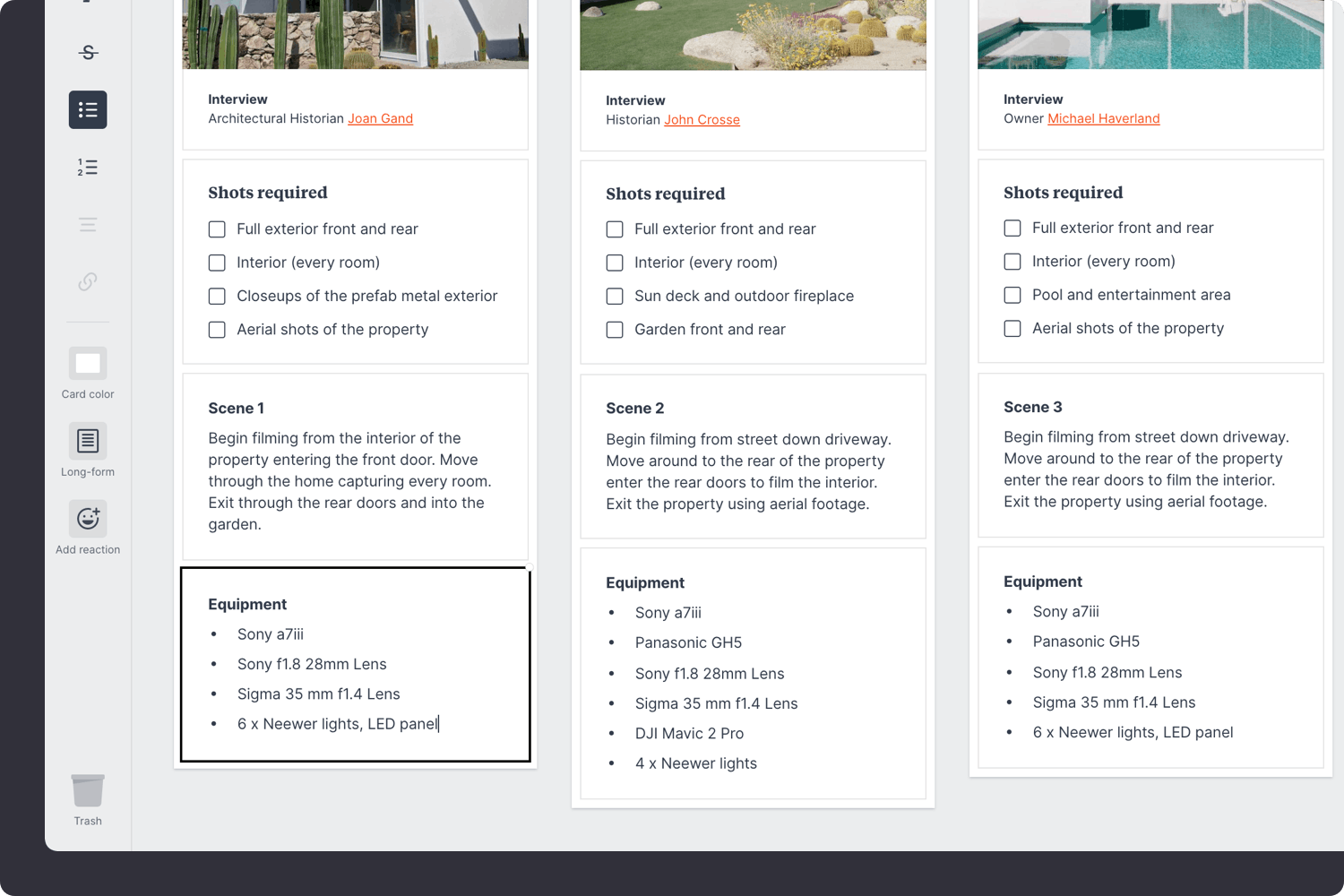Check 'Sun deck and outdoor fireplace'

[x=615, y=296]
